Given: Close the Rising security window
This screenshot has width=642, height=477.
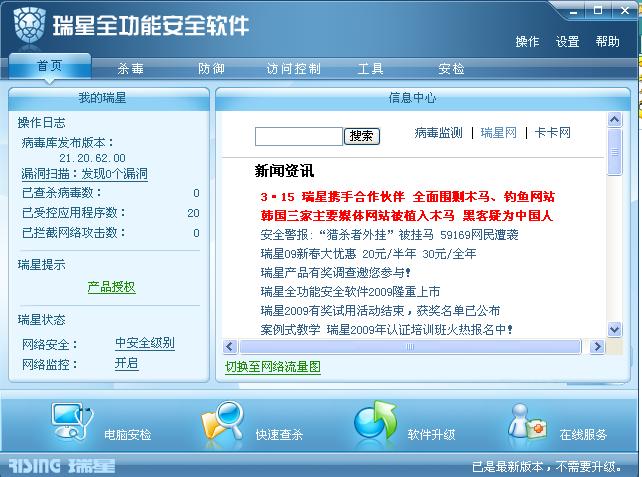Looking at the screenshot, I should 625,11.
